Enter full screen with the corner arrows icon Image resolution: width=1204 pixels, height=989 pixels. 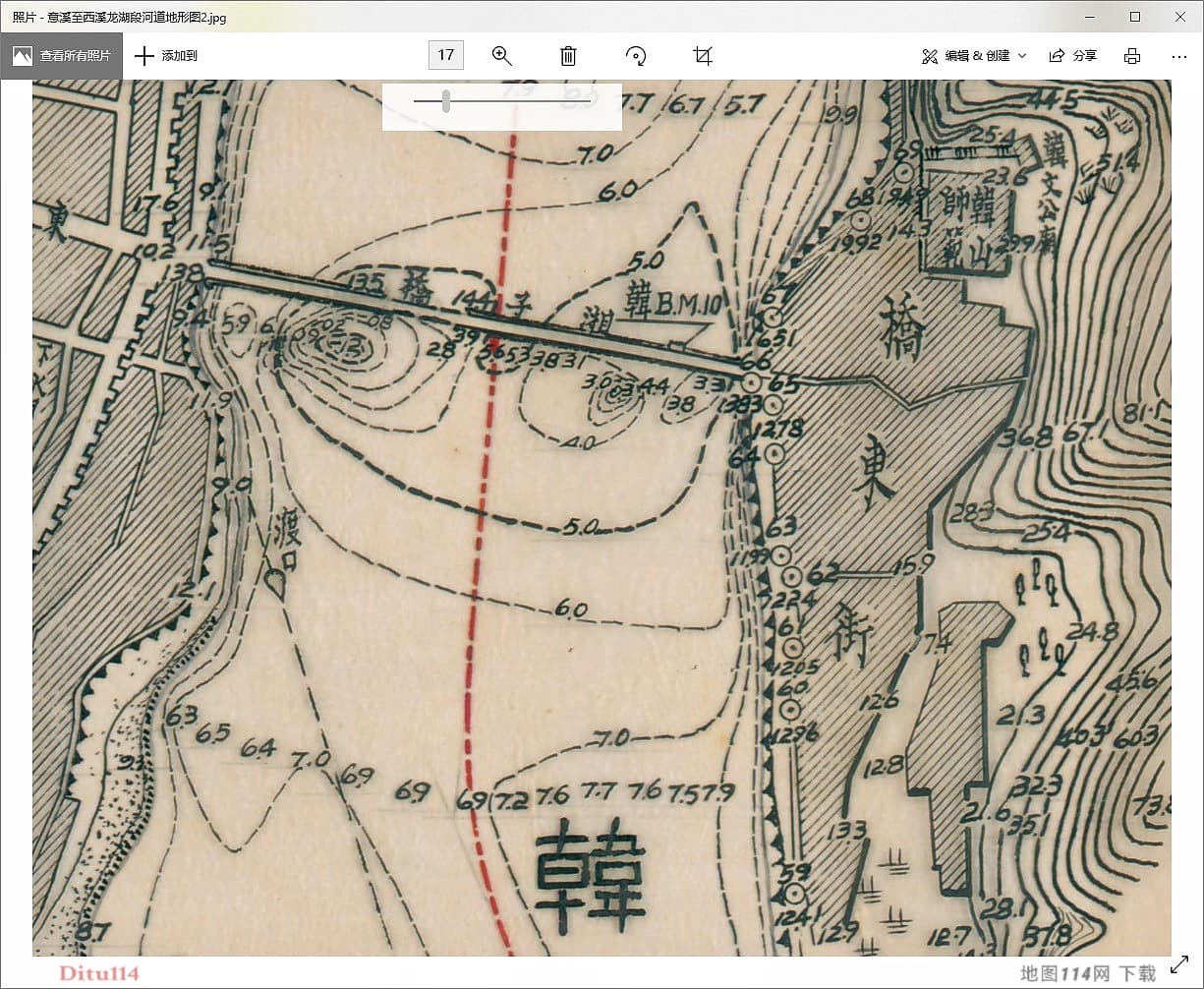1179,967
